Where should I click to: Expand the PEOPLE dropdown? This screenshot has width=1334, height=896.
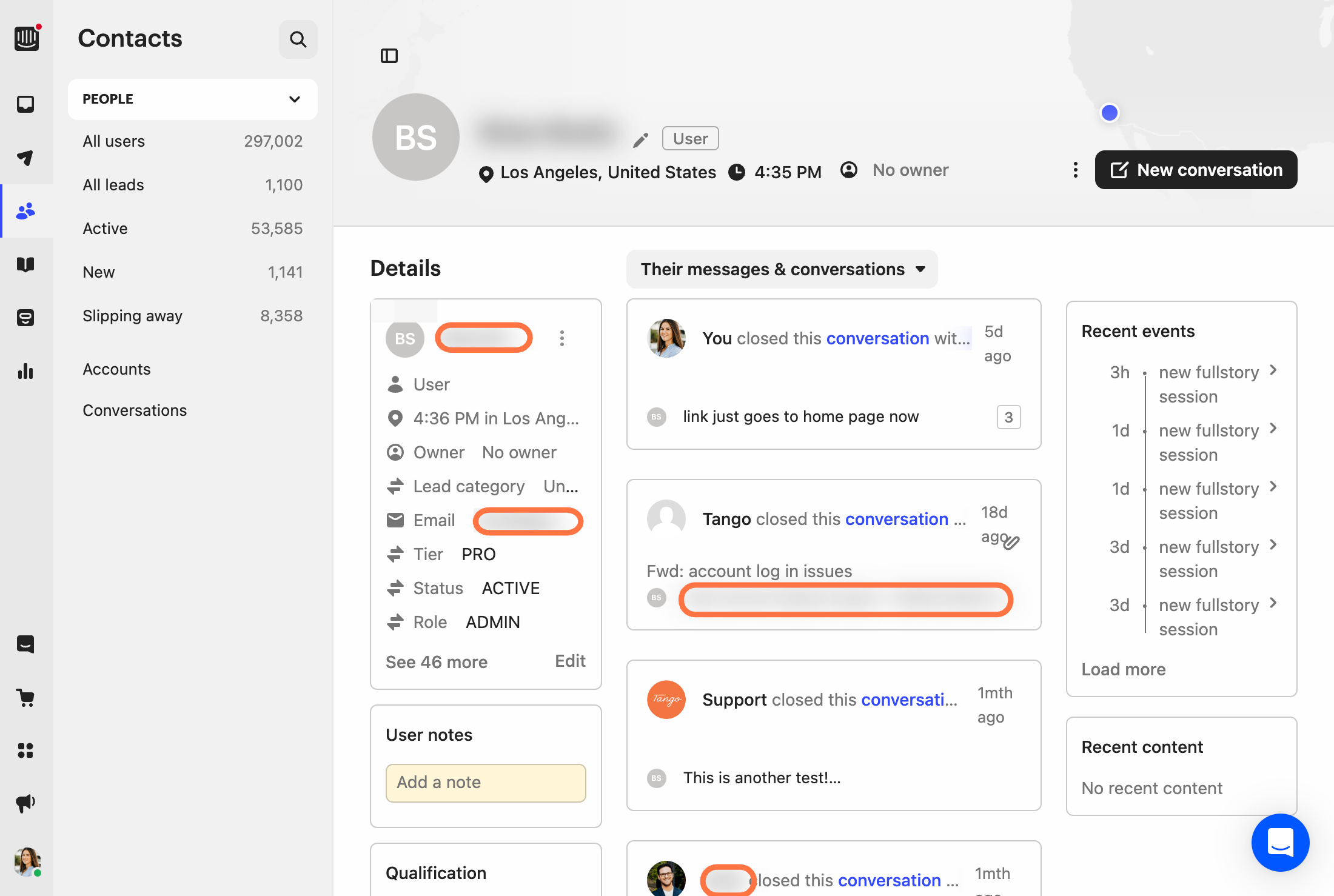pos(193,99)
